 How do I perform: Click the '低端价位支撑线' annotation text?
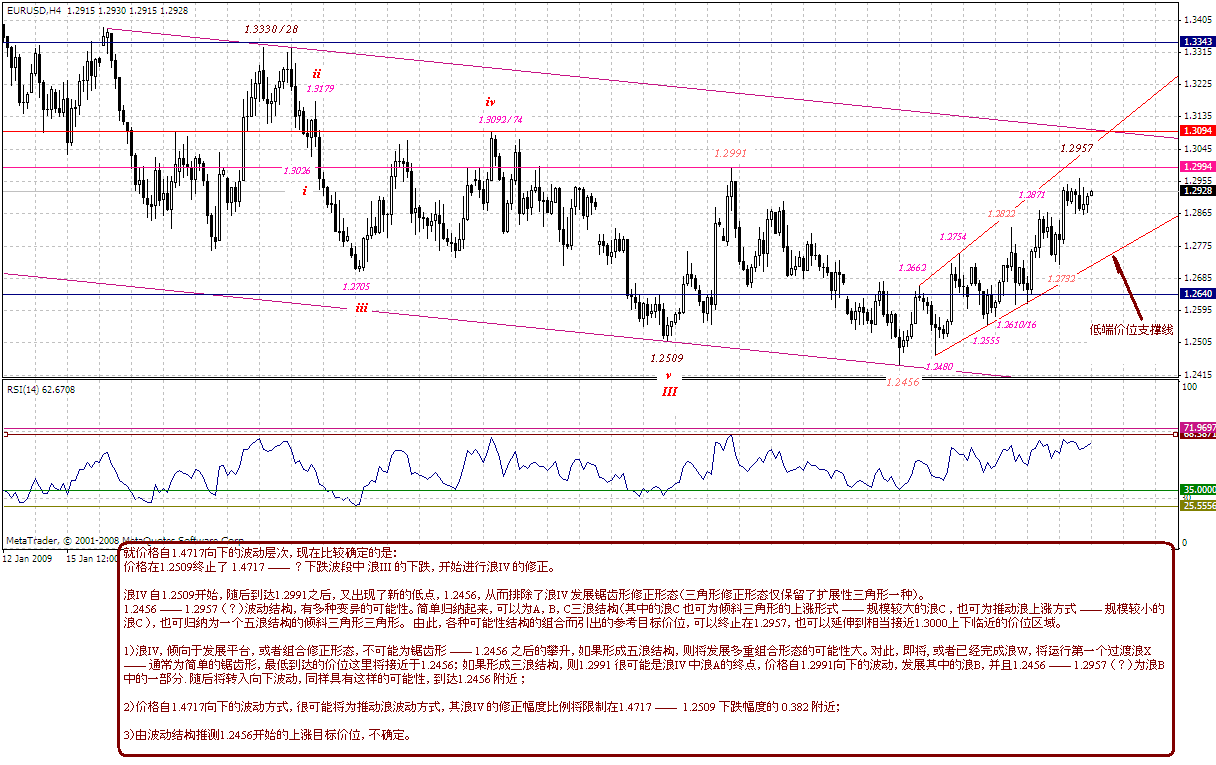1131,329
